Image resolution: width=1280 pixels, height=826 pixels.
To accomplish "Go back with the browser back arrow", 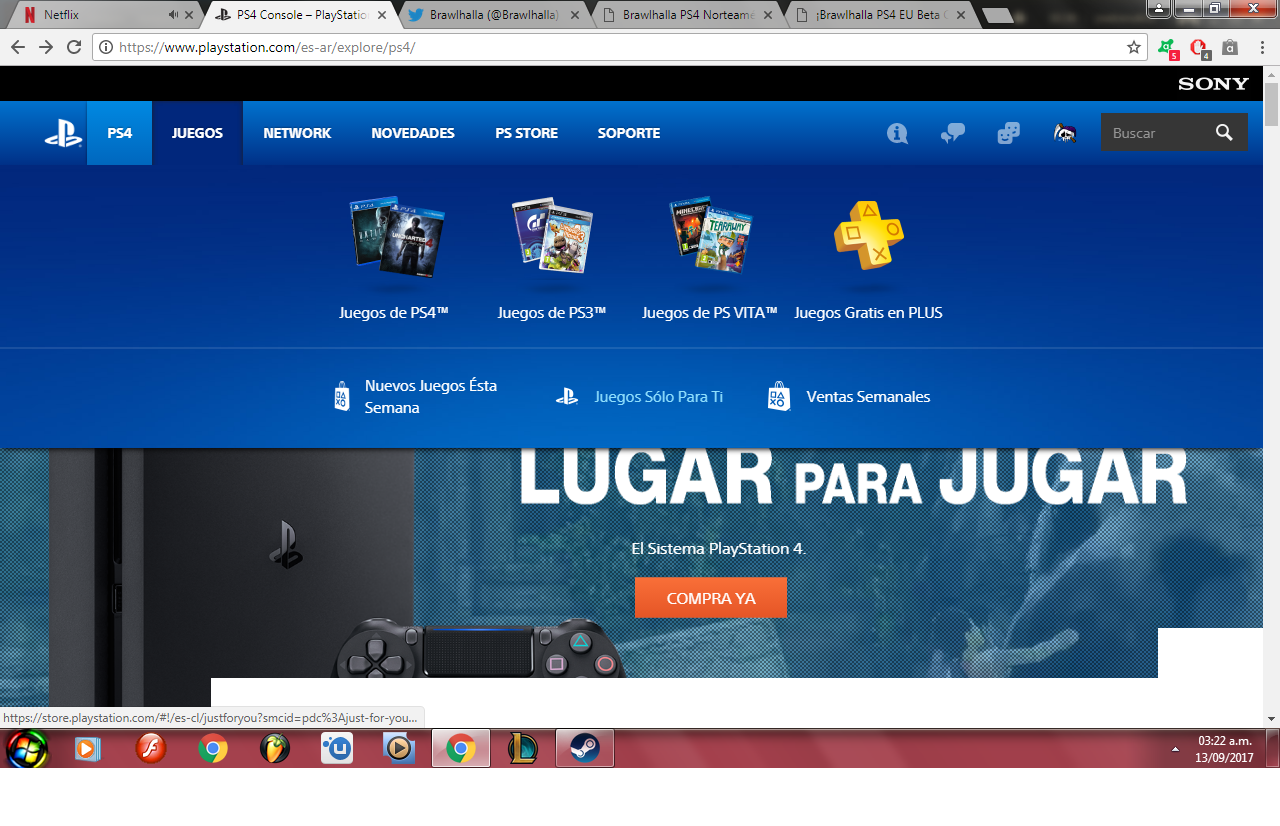I will pyautogui.click(x=18, y=47).
